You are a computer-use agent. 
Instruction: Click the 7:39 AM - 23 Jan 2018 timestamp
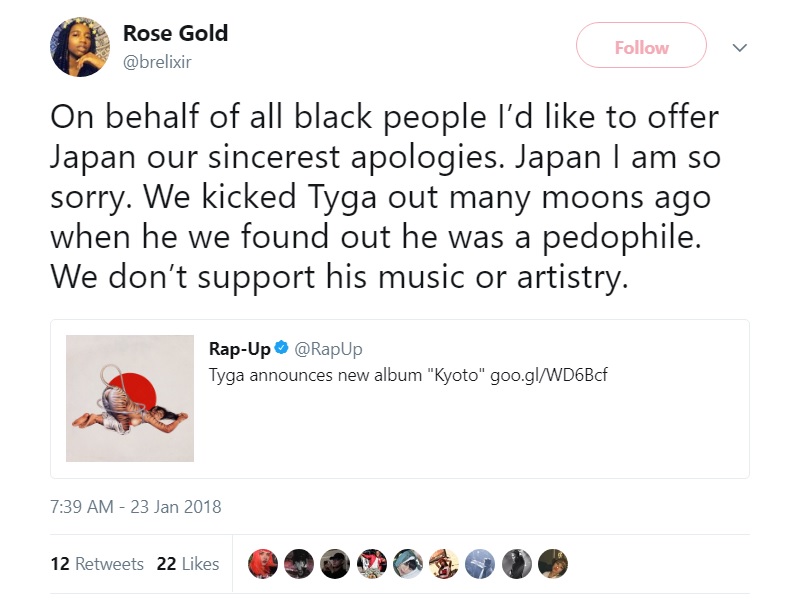(x=136, y=507)
